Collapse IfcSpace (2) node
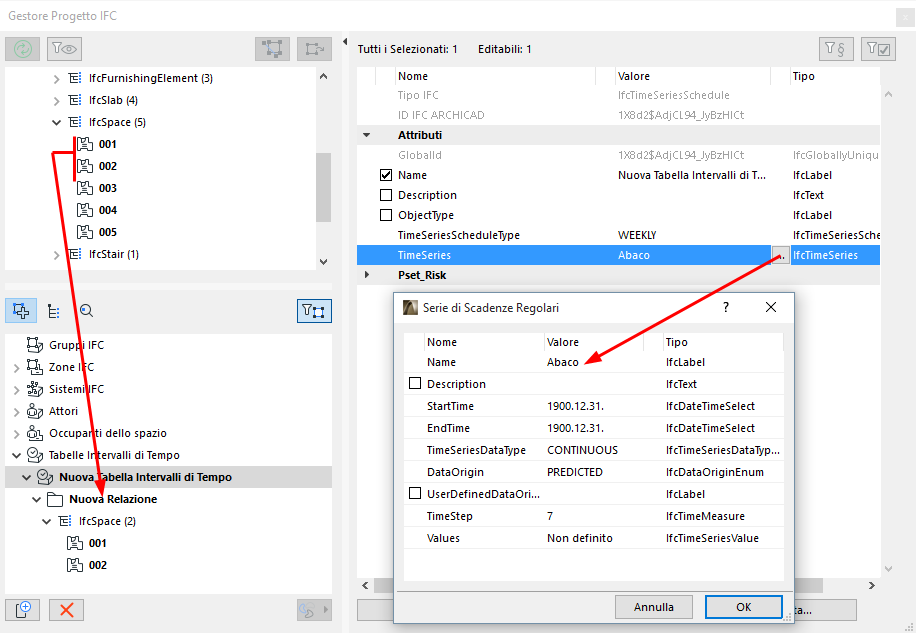Screen dimensions: 916x633 click(x=46, y=521)
